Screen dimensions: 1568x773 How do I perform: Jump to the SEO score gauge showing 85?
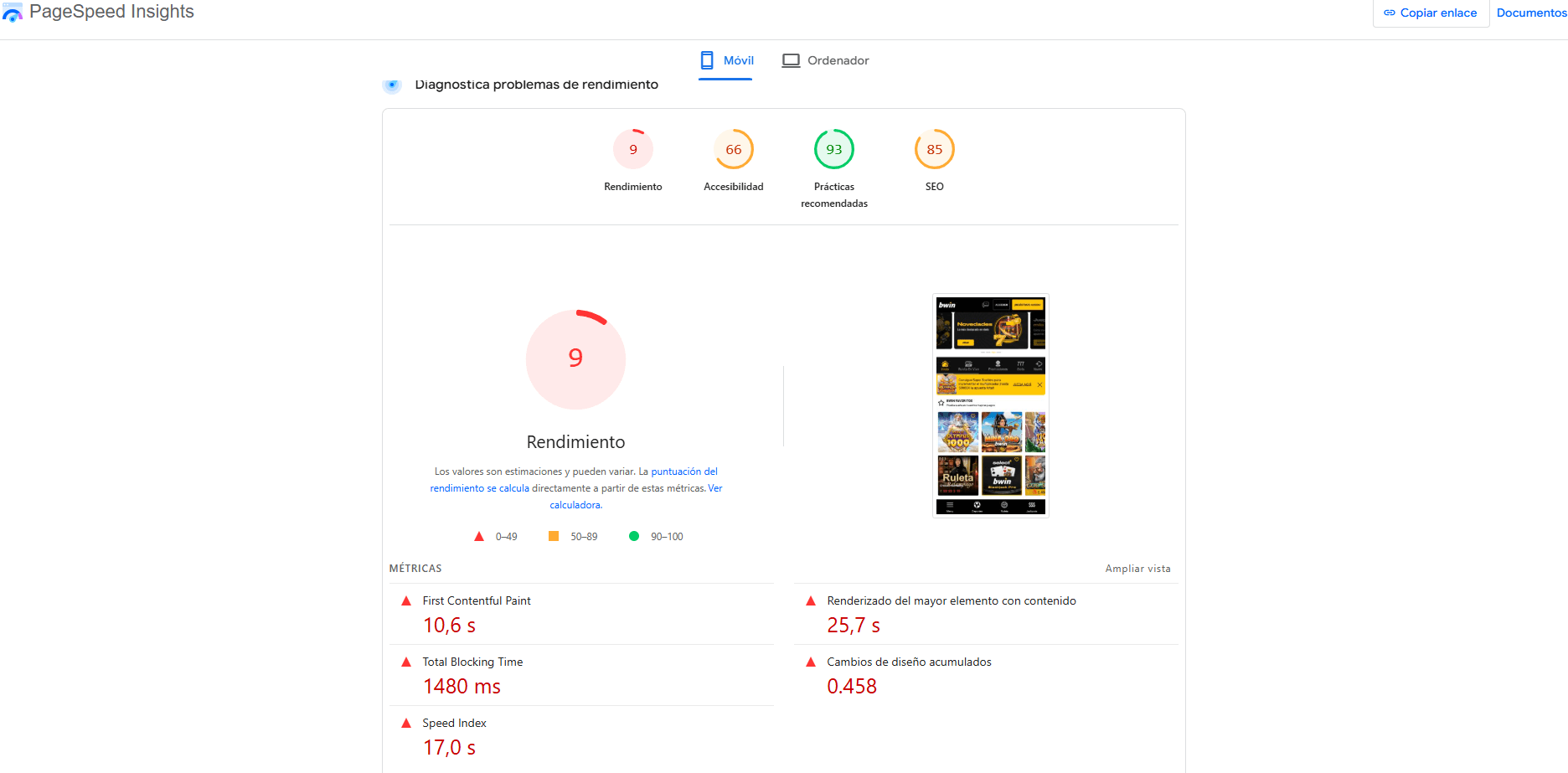click(935, 149)
